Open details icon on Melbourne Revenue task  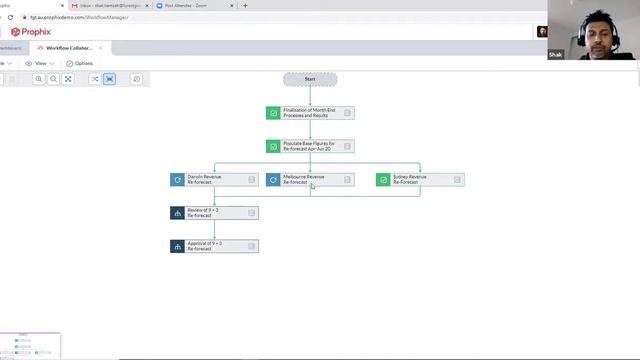pyautogui.click(x=347, y=180)
